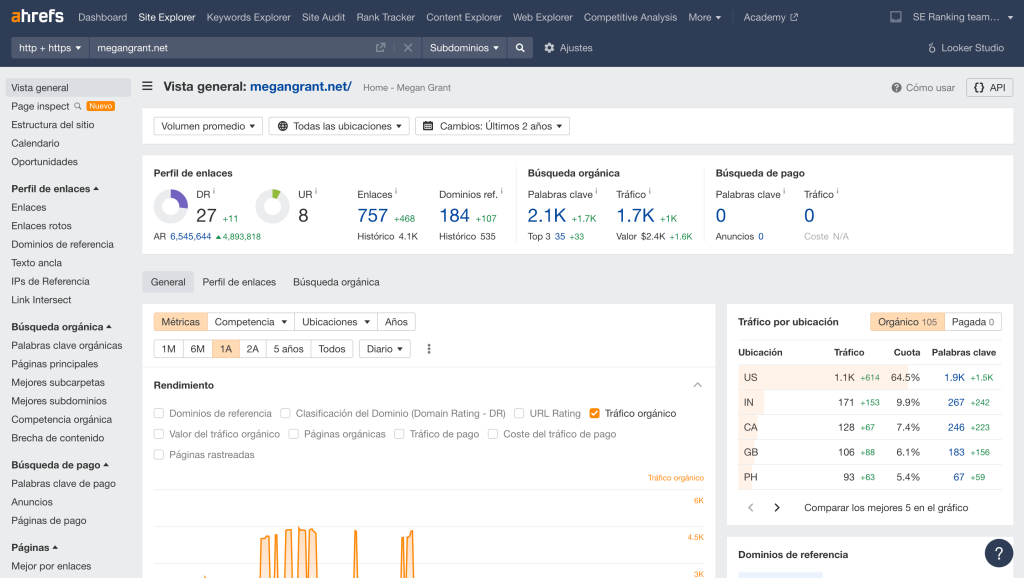
Task: Collapse the Rendimiento section
Action: [697, 385]
